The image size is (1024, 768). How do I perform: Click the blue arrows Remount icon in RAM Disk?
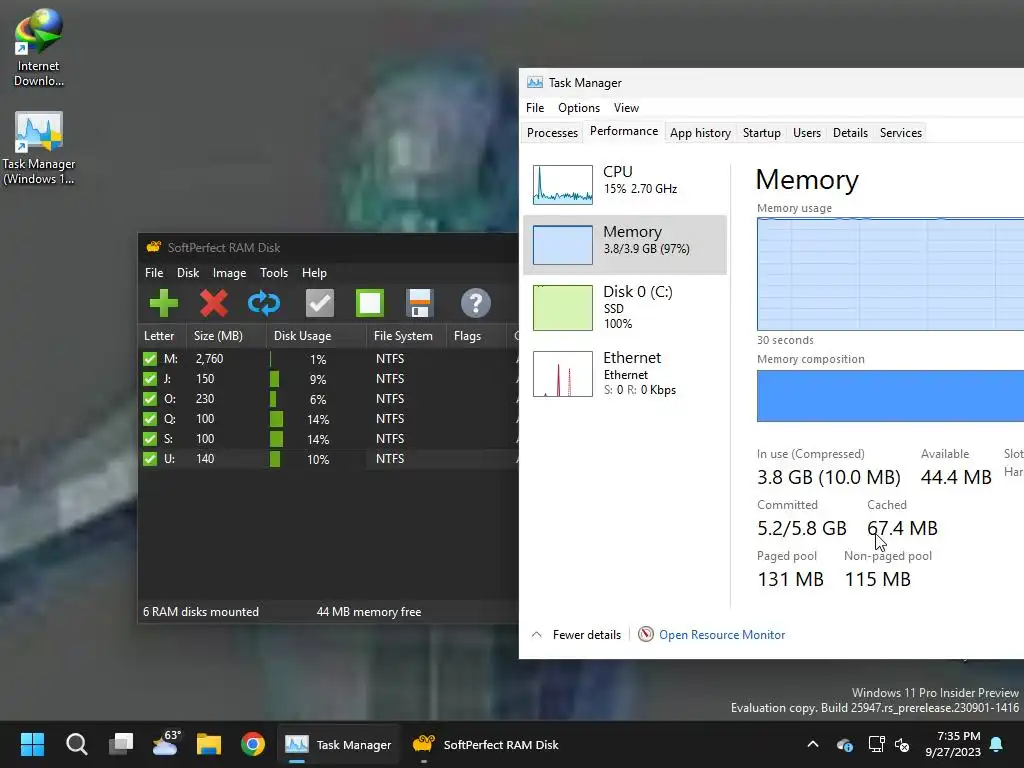(x=264, y=303)
